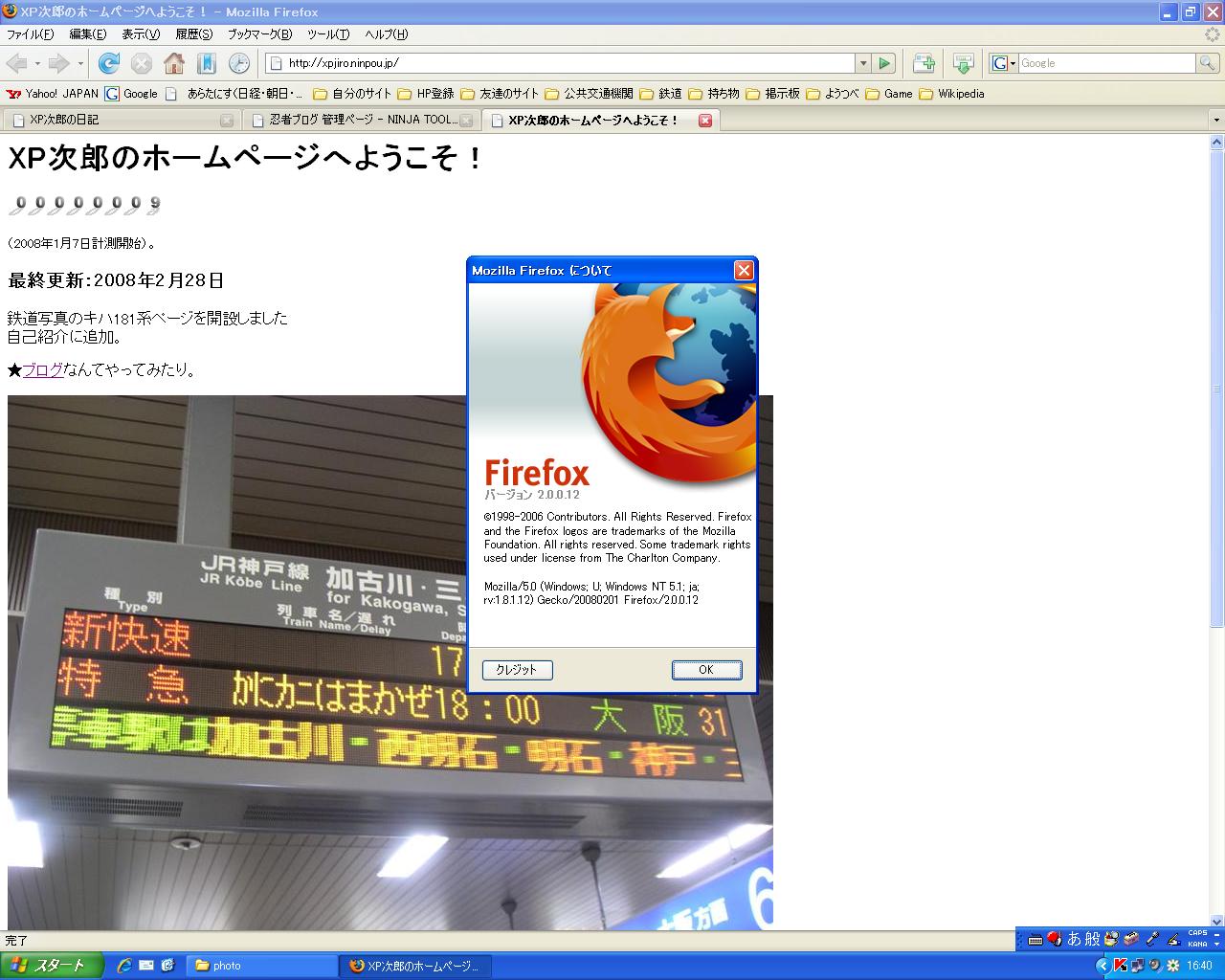Viewport: 1225px width, 980px height.
Task: Click the あ input mode indicator
Action: pyautogui.click(x=1074, y=940)
